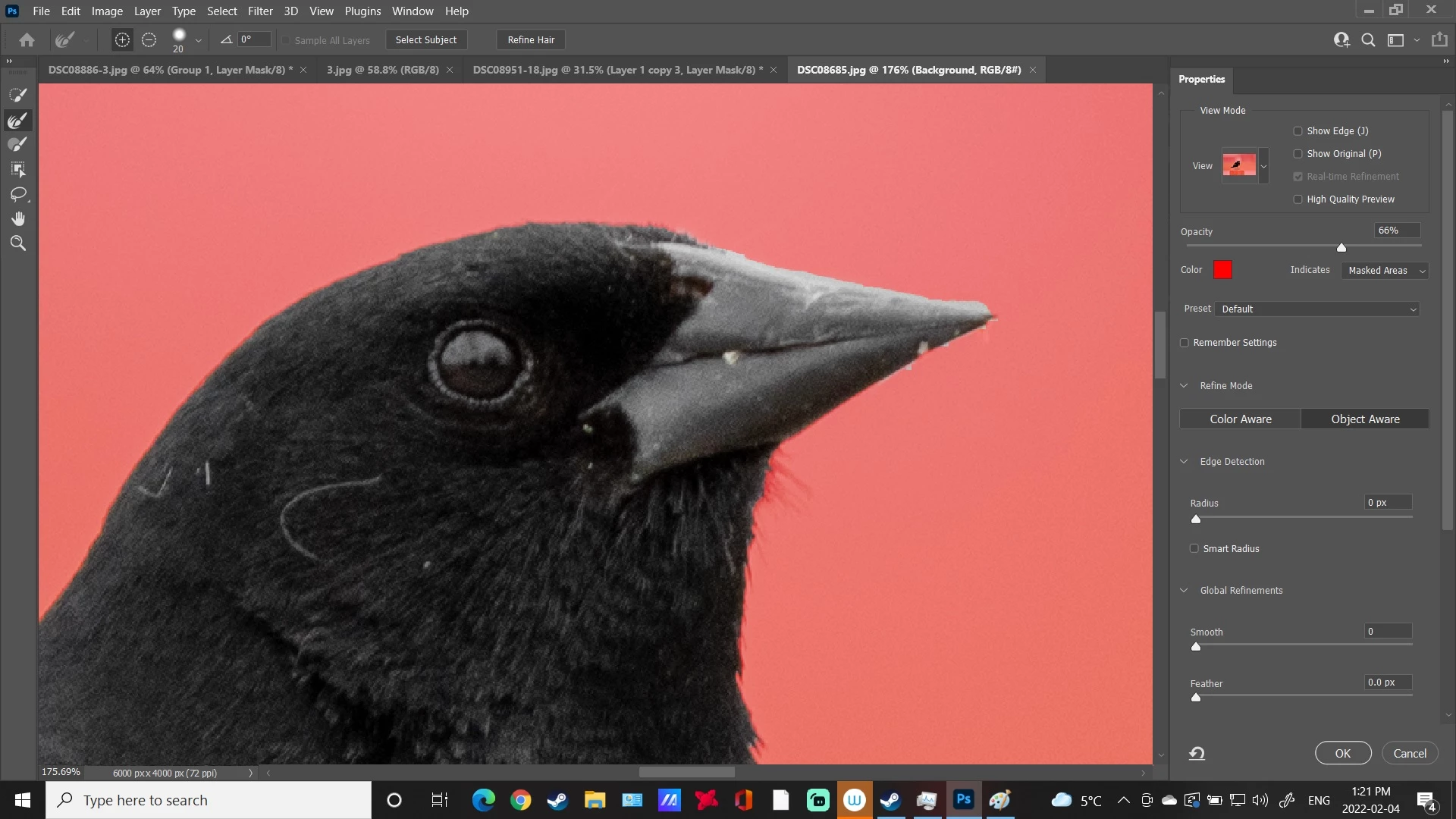Select the Object Selection tool
1456x819 pixels.
click(x=18, y=169)
